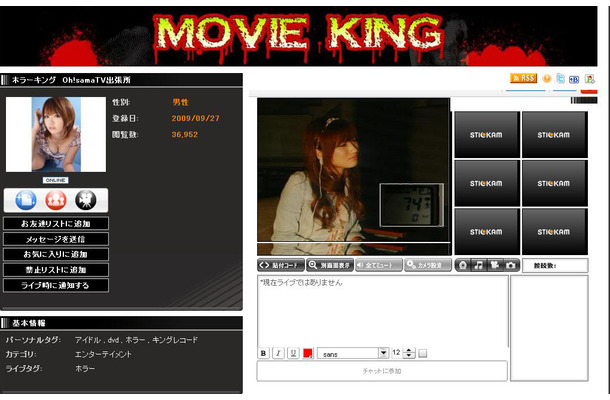Click the black film camera icon
610x400 pixels.
click(86, 200)
